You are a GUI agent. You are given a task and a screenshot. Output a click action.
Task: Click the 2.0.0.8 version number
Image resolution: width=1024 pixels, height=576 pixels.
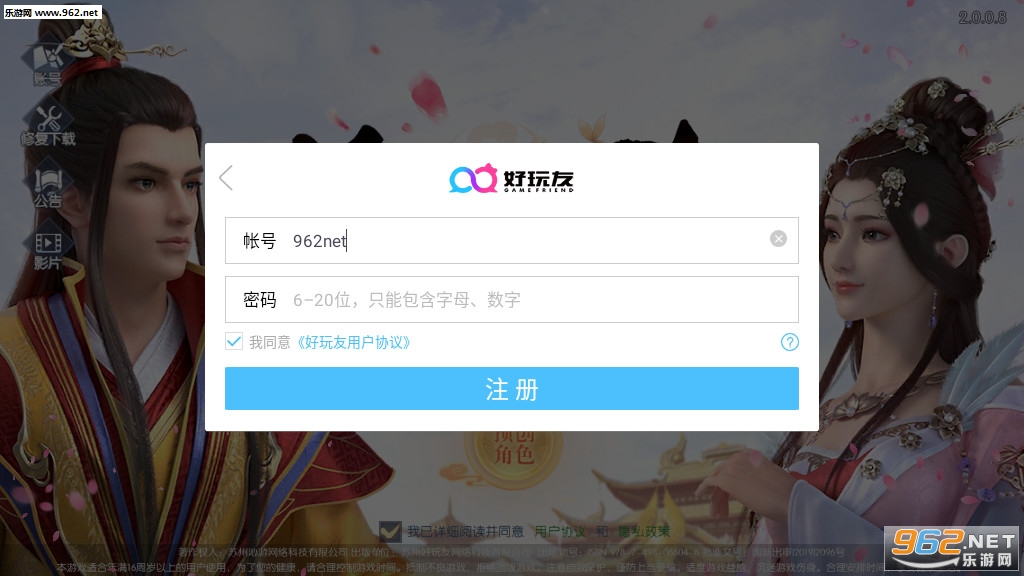click(x=982, y=18)
